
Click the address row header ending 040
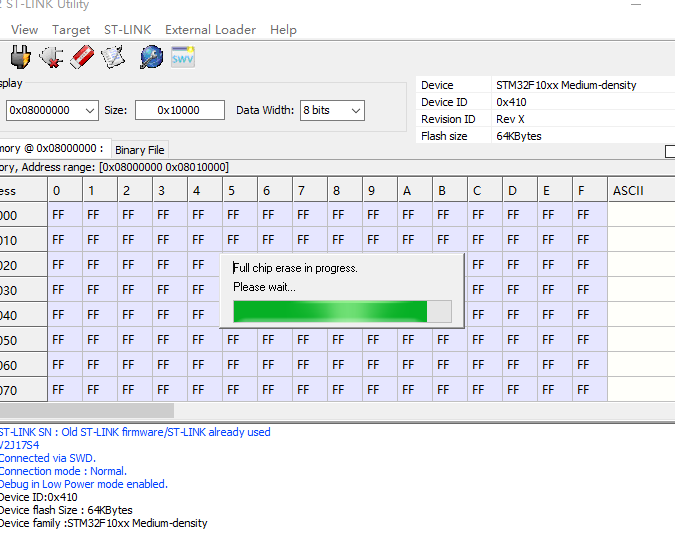coord(23,315)
